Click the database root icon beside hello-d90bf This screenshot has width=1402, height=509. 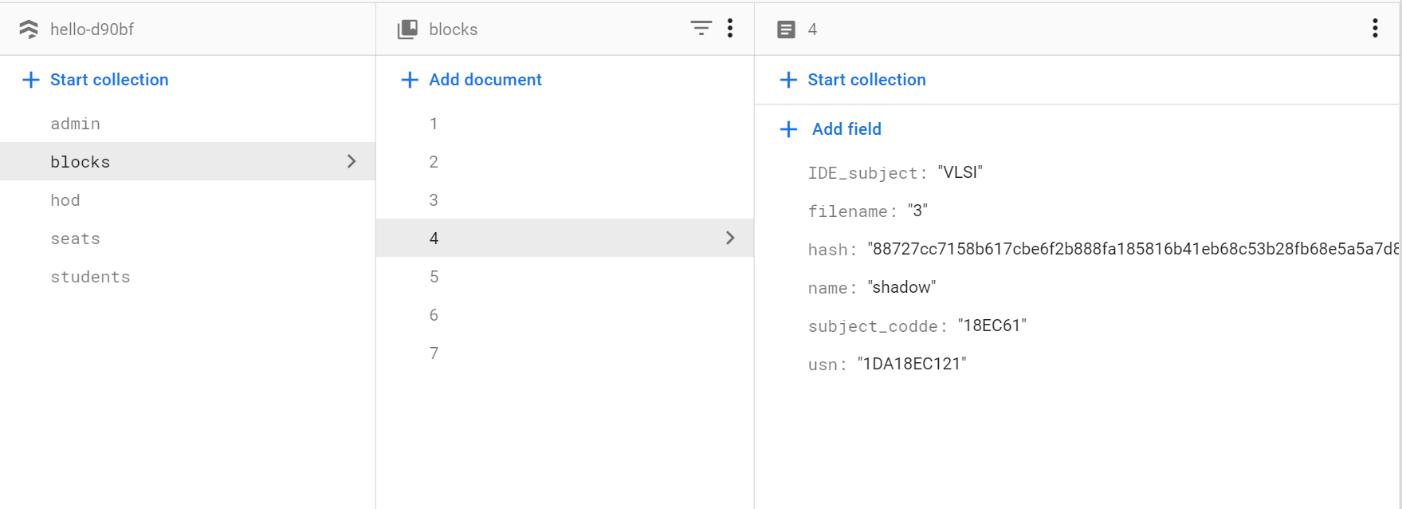pyautogui.click(x=30, y=29)
